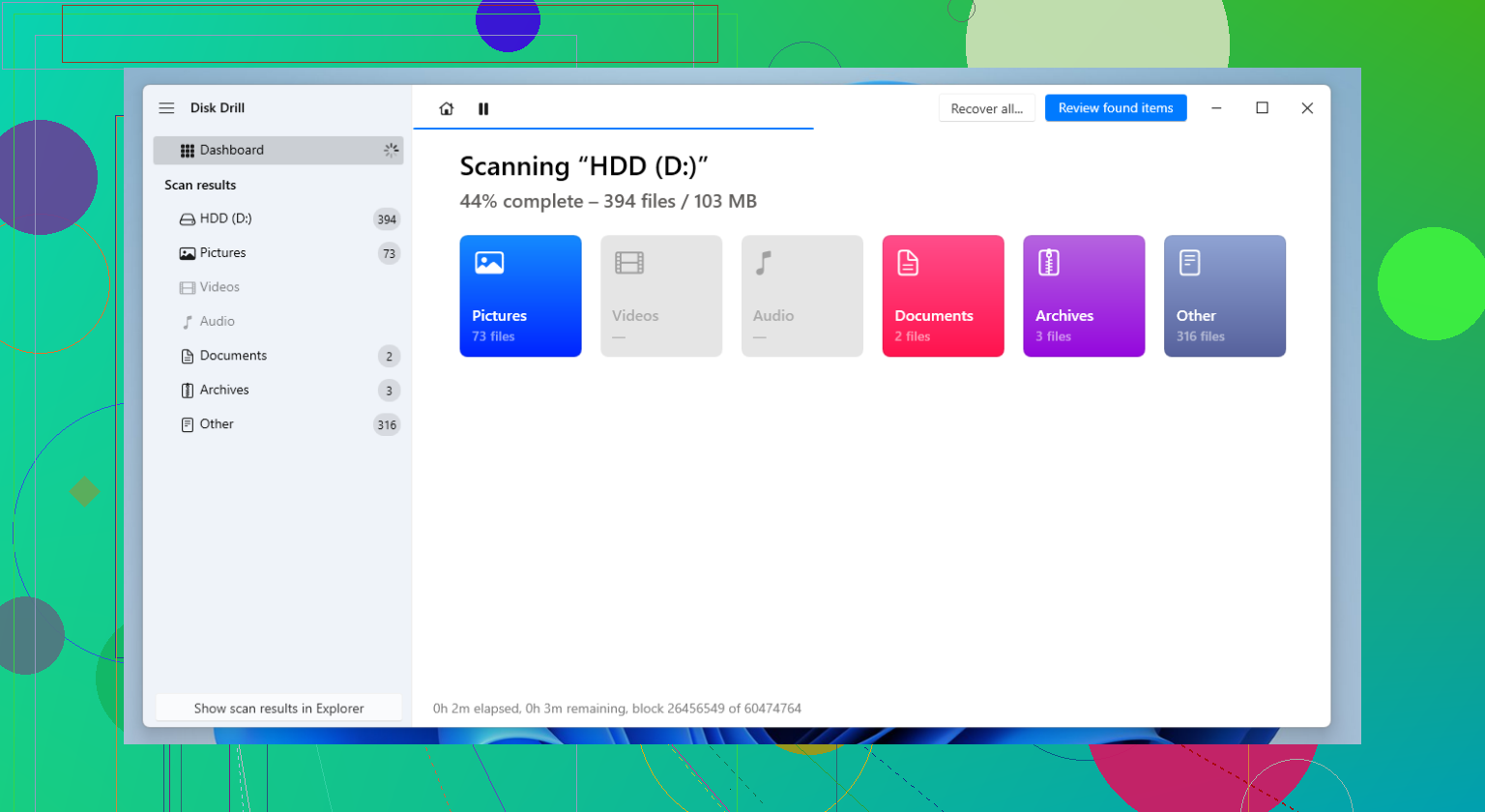Open the hamburger menu beside Disk Drill
This screenshot has width=1485, height=812.
[166, 108]
